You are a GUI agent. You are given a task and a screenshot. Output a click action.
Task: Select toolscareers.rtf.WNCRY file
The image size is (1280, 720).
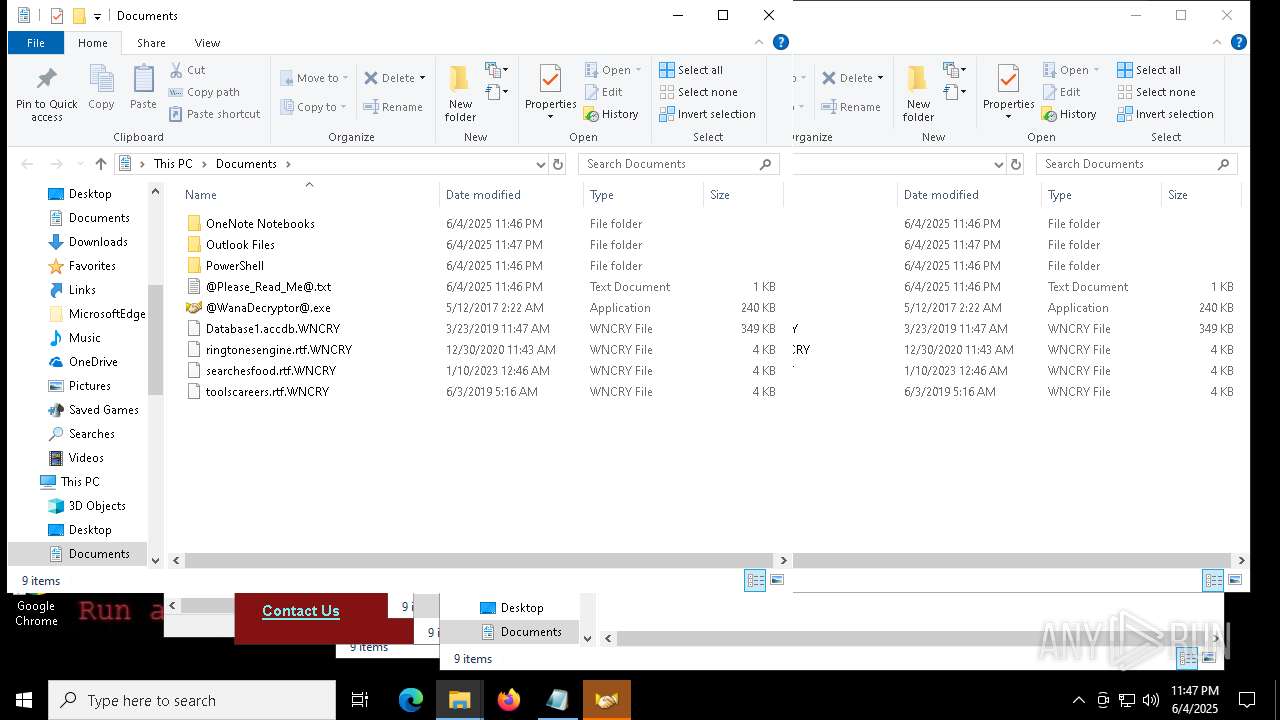[267, 392]
